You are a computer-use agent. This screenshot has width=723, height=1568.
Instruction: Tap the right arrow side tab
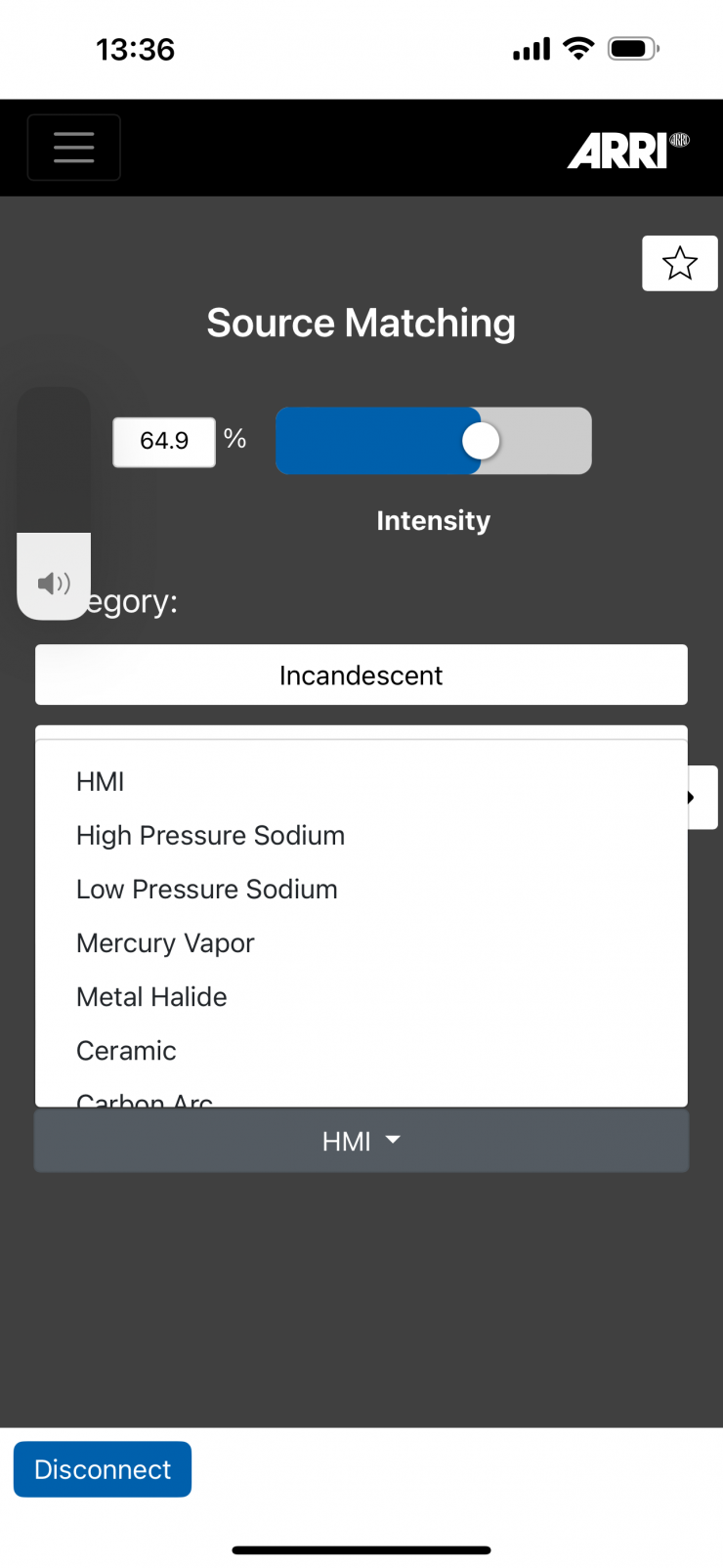[x=702, y=798]
